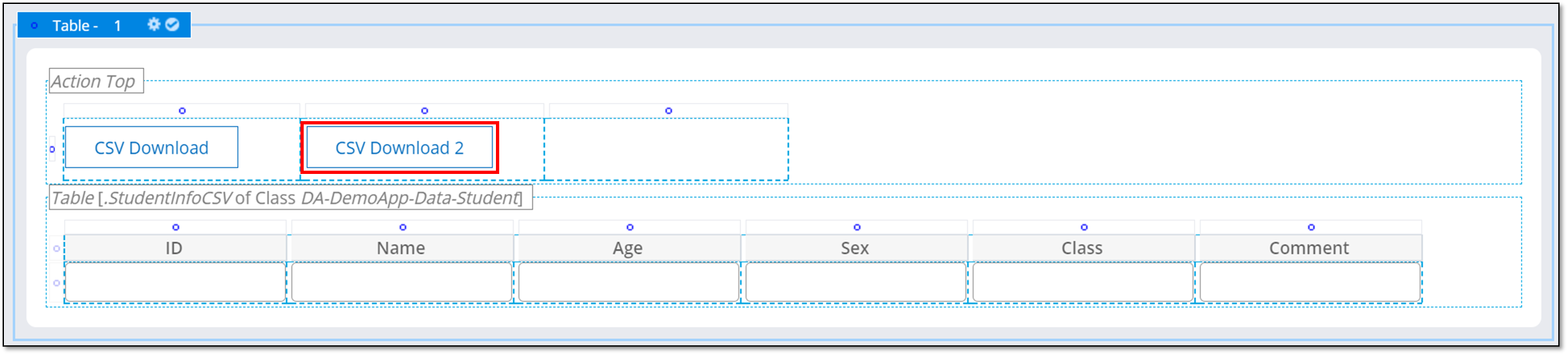Screen dimensions: 1568x355
Task: Select the Class column header
Action: 1082,248
